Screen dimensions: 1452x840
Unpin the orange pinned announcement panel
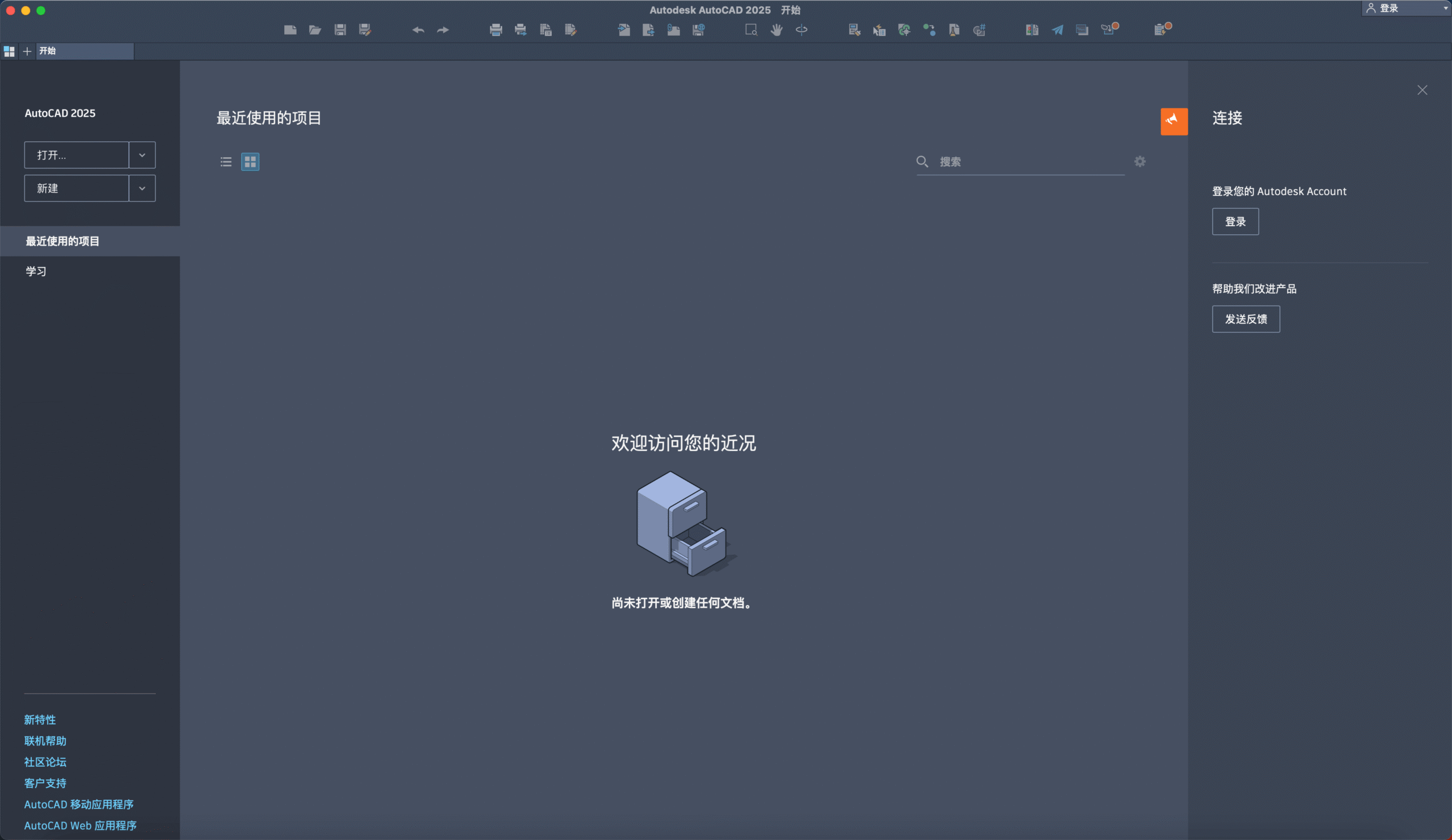[x=1174, y=121]
